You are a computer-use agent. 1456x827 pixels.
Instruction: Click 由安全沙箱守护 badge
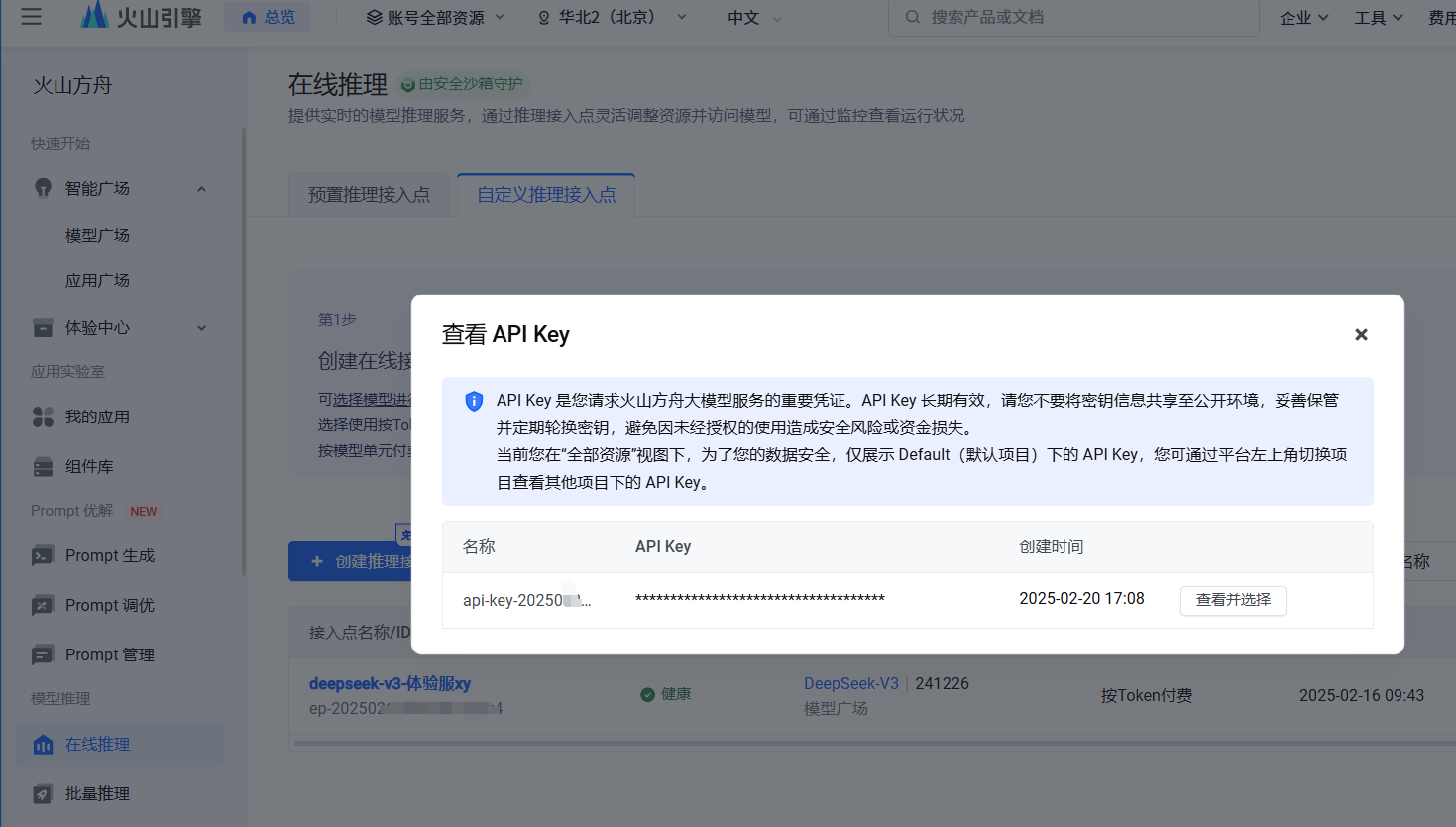point(464,84)
